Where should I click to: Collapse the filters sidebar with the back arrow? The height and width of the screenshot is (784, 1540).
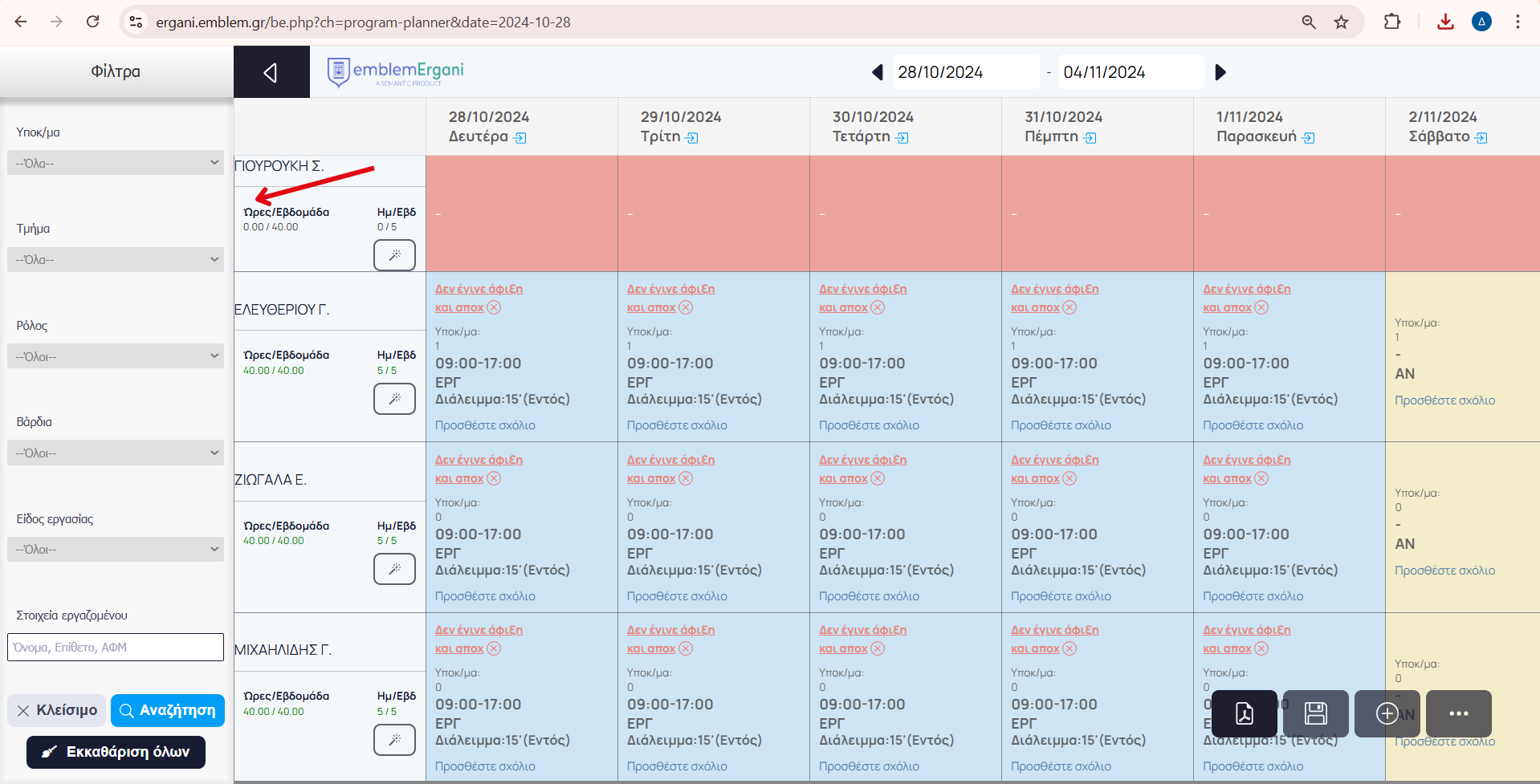pos(271,72)
